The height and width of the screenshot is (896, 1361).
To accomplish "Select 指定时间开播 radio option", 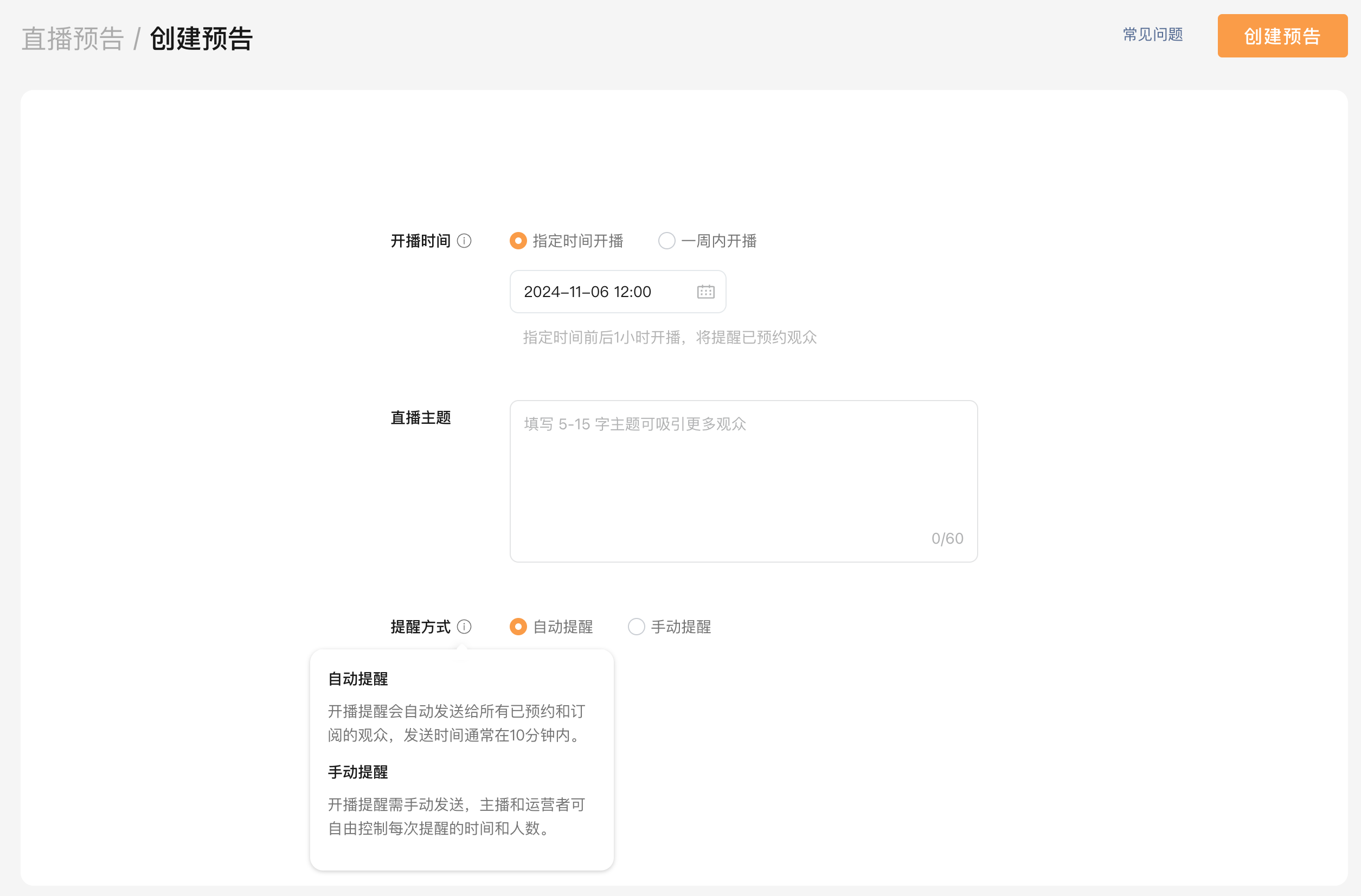I will [x=518, y=241].
